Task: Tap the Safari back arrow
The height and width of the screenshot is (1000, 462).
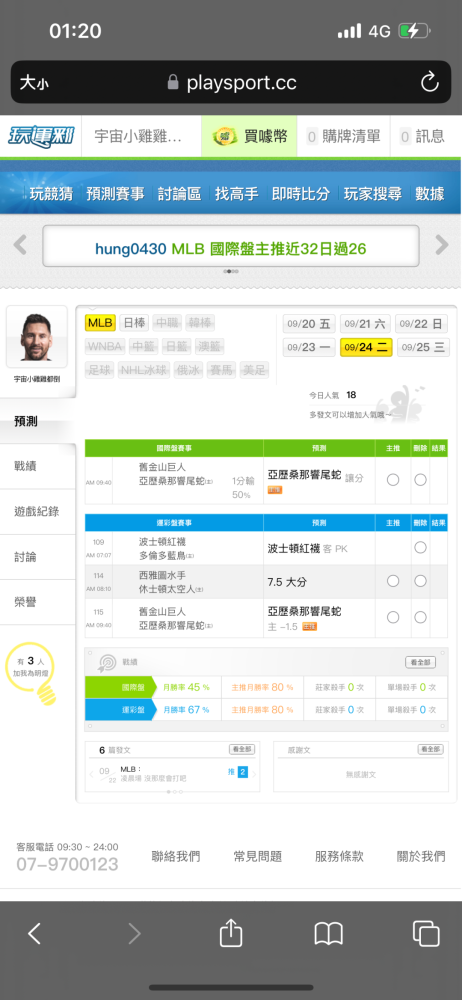Action: coord(34,934)
